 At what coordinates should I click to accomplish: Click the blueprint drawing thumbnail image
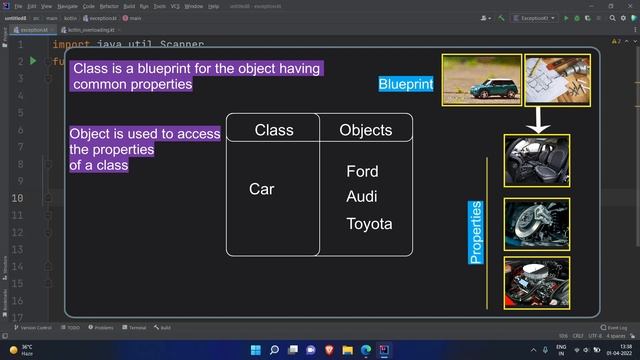tap(558, 80)
